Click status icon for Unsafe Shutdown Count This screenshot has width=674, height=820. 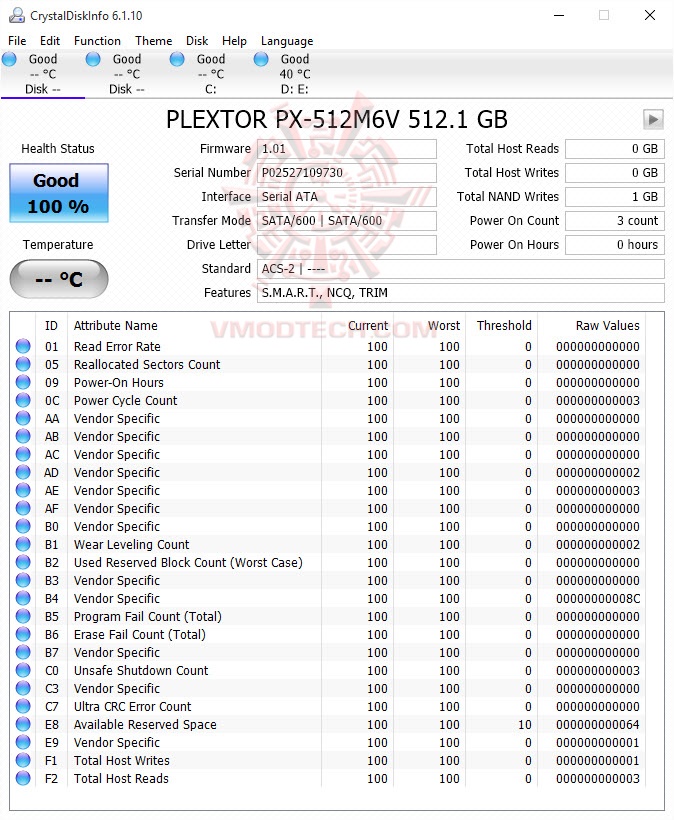point(23,670)
